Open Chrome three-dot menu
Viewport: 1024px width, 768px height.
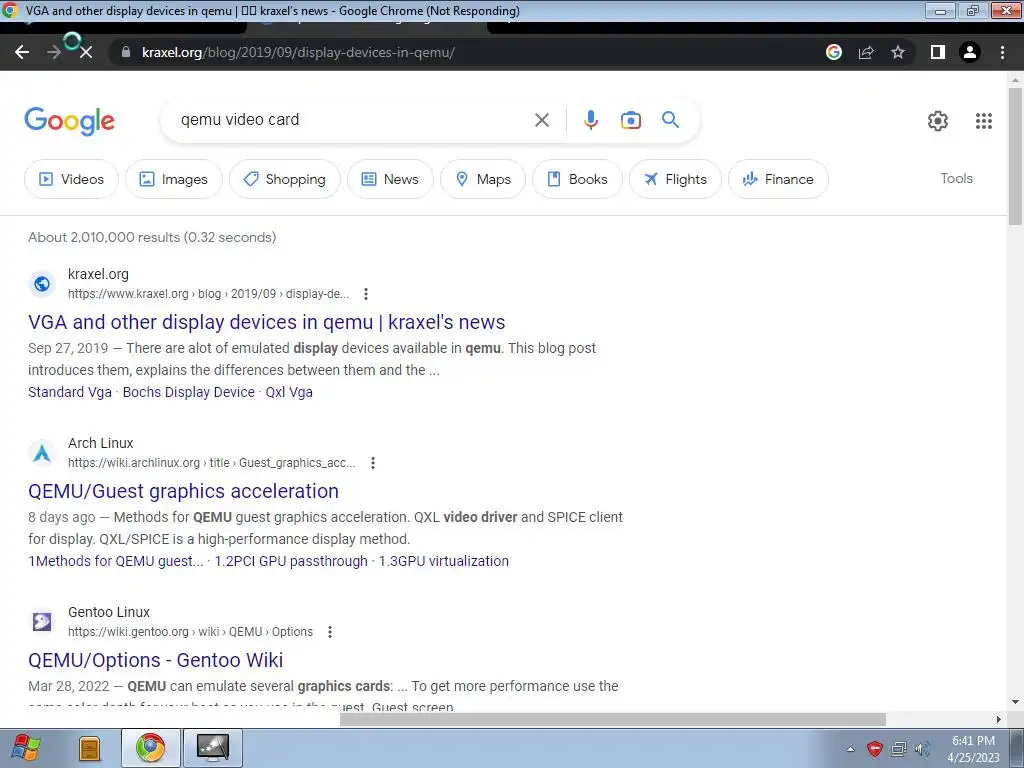coord(1002,52)
